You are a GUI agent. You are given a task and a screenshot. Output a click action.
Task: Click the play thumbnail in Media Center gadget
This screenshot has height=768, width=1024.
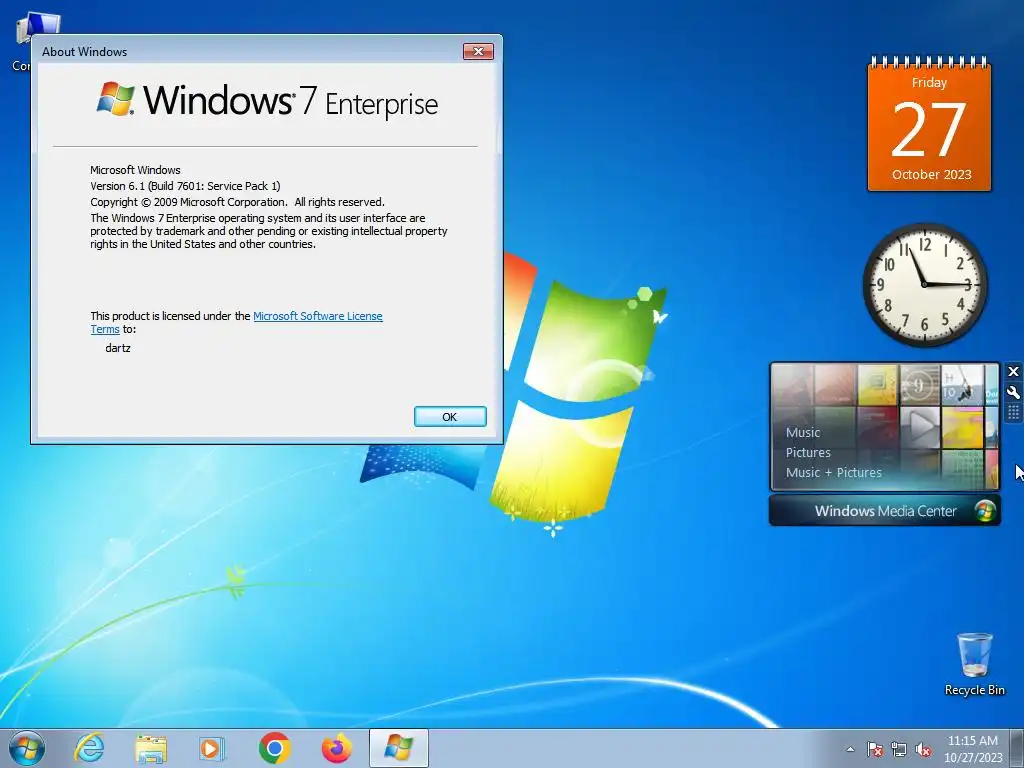coord(920,426)
